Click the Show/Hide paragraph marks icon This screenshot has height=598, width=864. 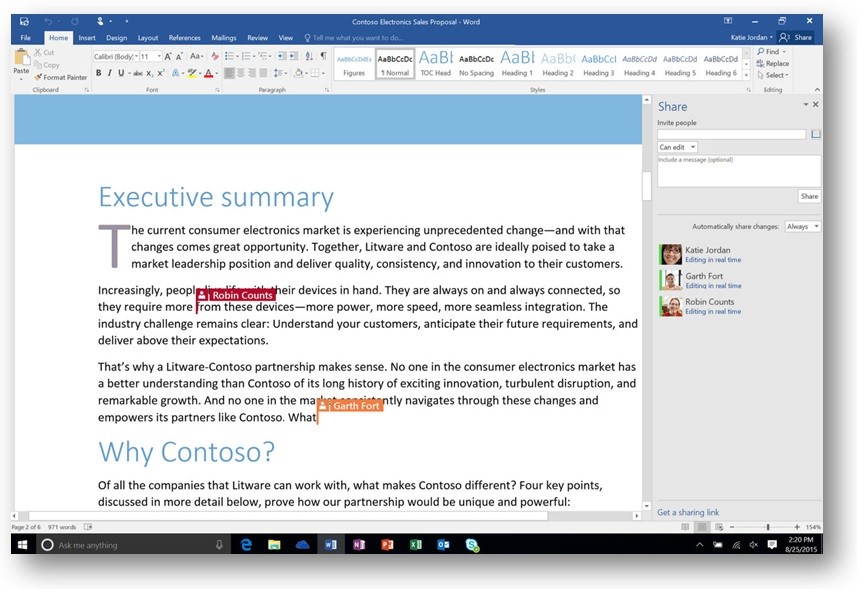(x=323, y=56)
